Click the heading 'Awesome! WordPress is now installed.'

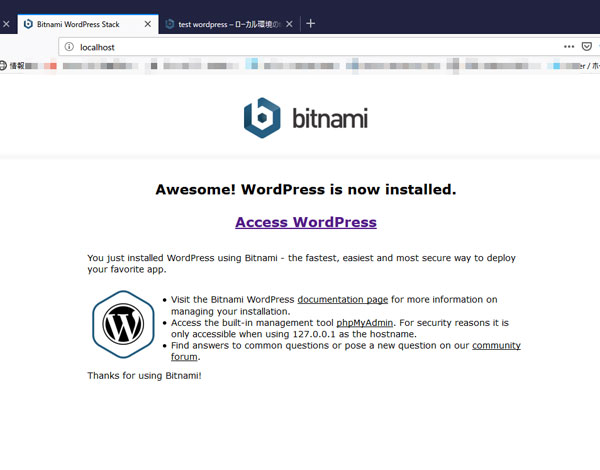(x=306, y=189)
